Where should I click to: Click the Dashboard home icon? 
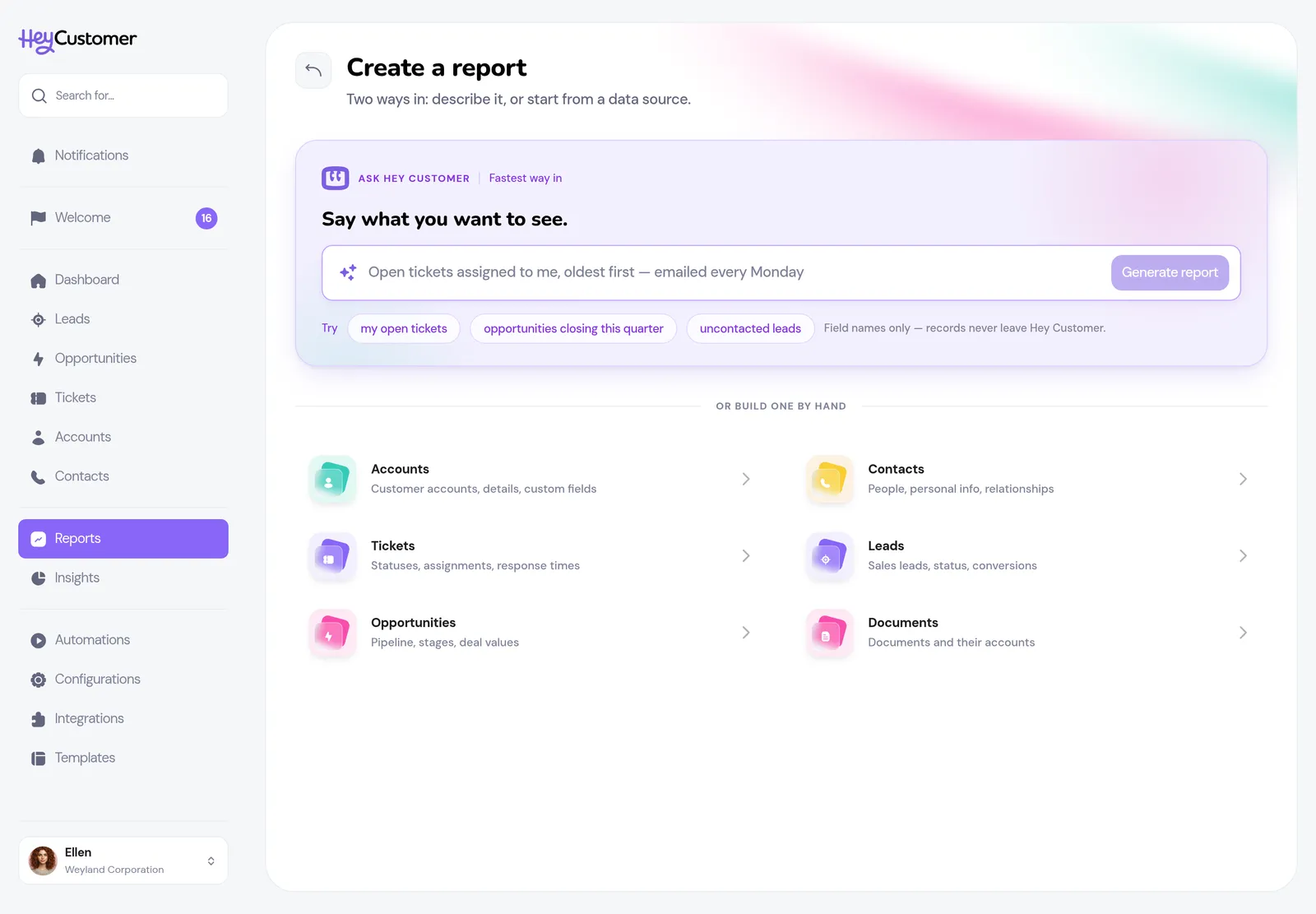[x=38, y=281]
